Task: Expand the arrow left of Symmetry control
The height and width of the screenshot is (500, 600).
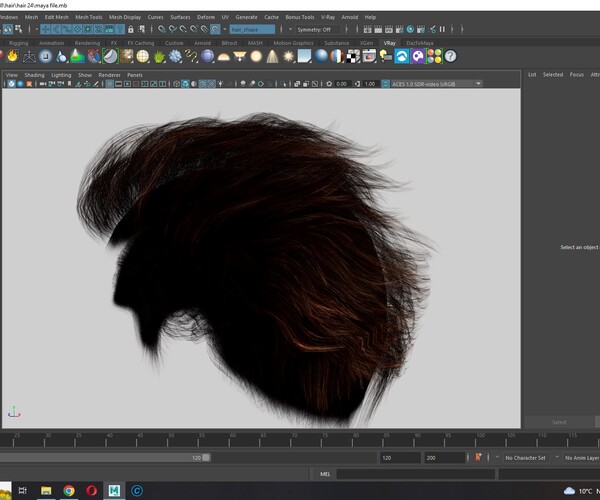Action: click(x=290, y=29)
